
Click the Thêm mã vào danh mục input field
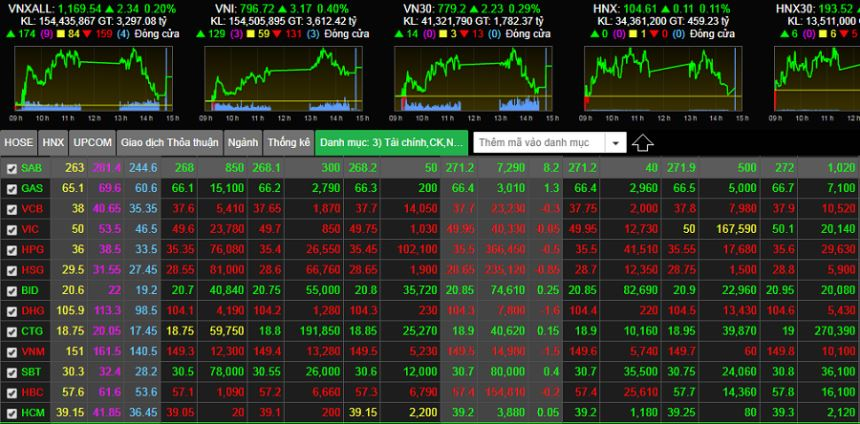click(538, 143)
